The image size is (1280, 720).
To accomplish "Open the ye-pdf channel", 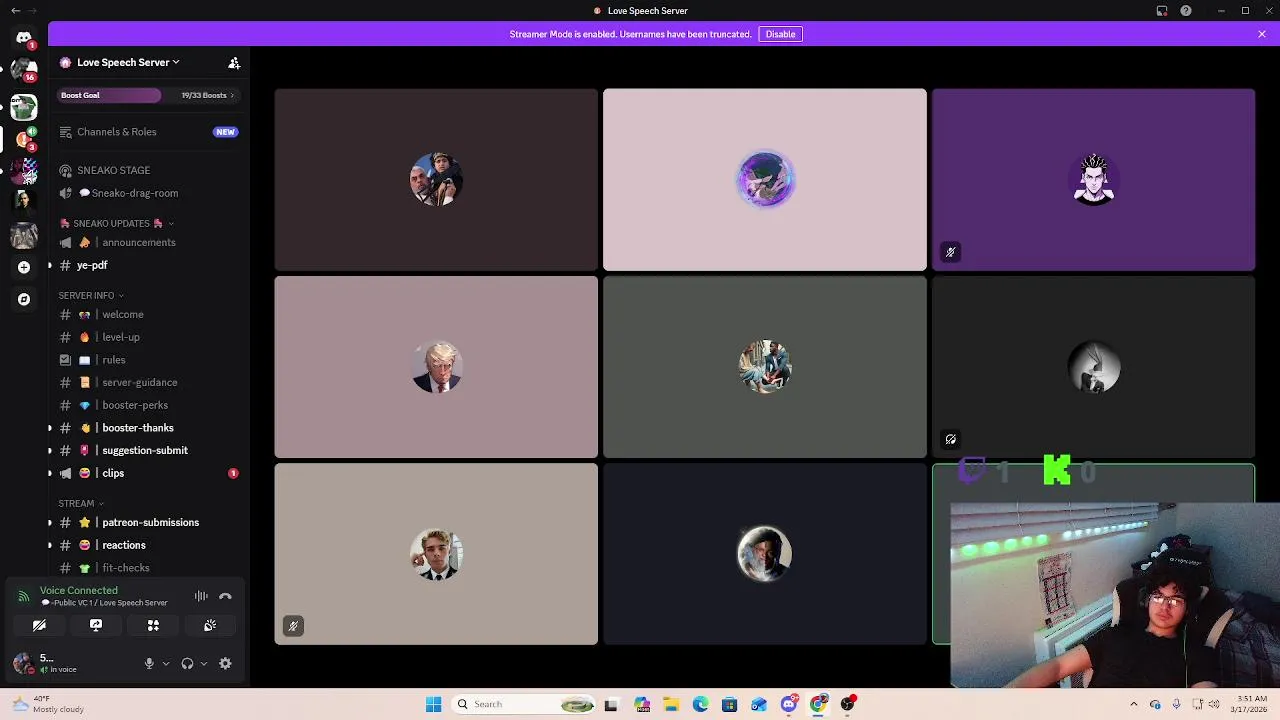I will pos(149,265).
